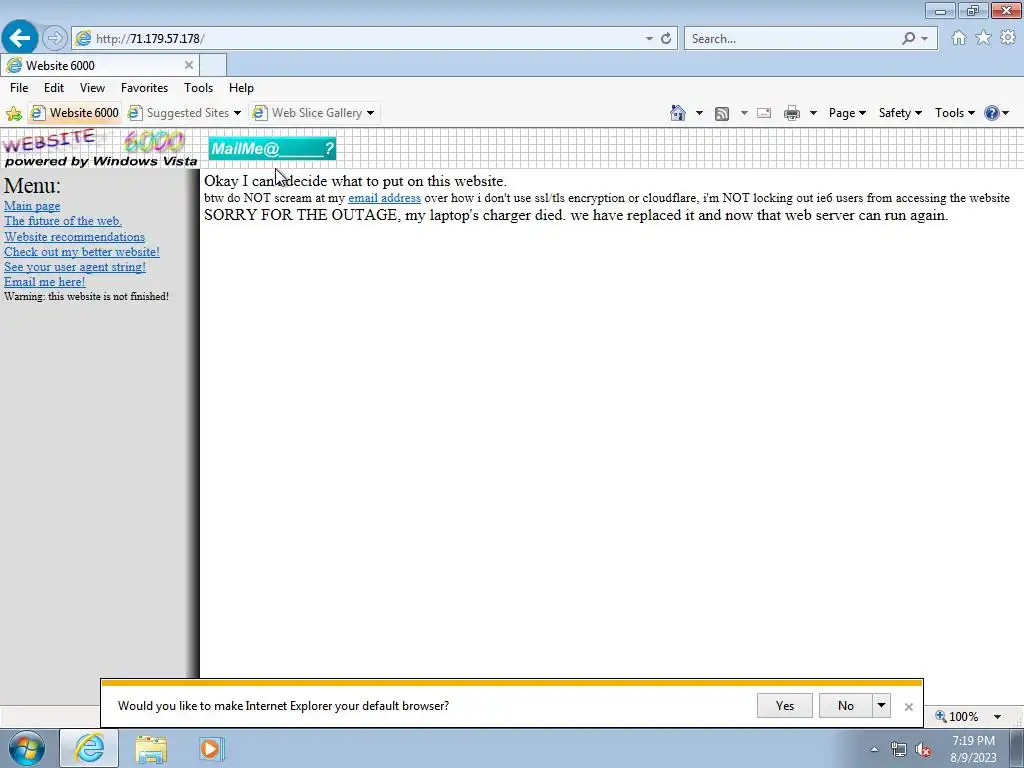The width and height of the screenshot is (1024, 768).
Task: Open Website recommendations link
Action: tap(74, 236)
